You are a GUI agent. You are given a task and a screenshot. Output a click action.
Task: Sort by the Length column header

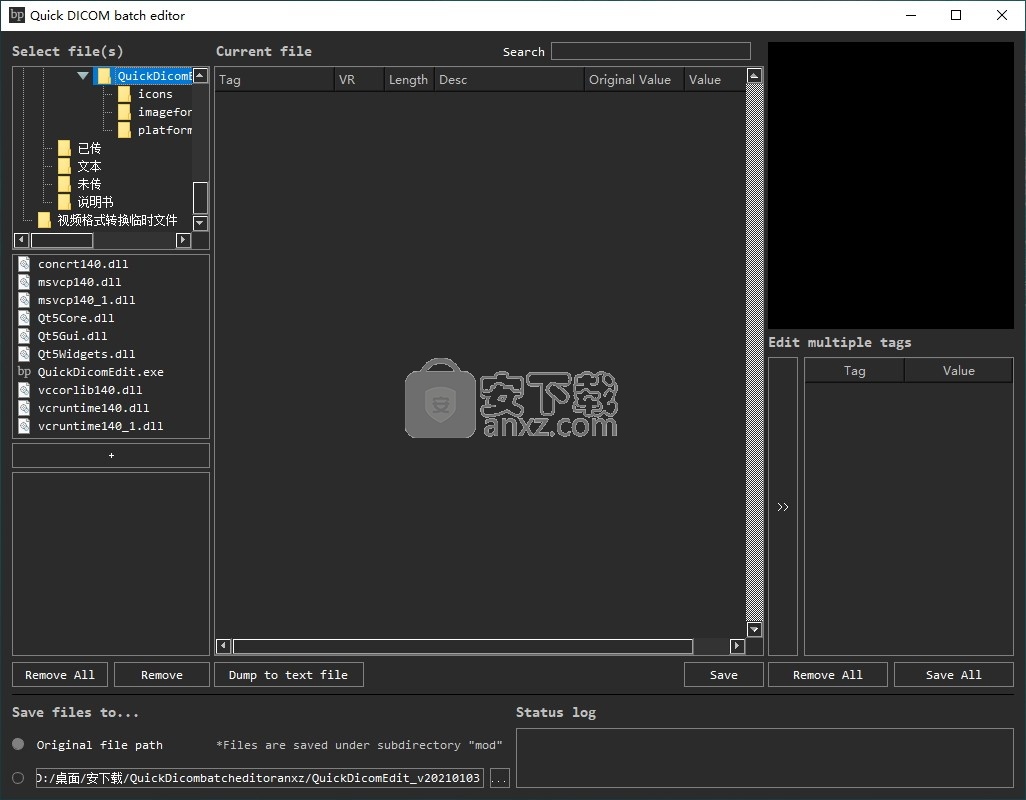click(x=409, y=80)
